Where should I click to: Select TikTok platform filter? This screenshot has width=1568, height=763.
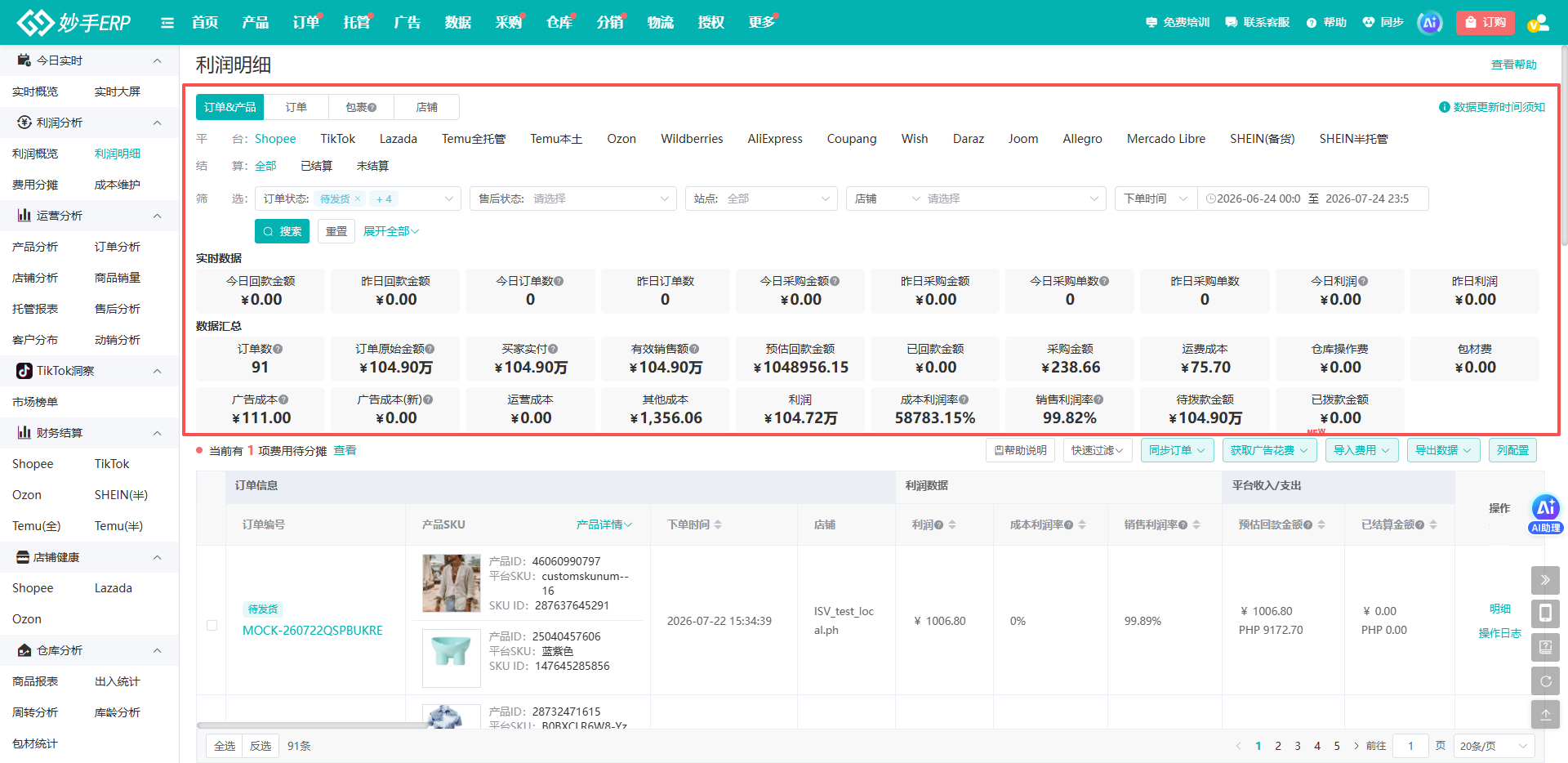point(337,139)
